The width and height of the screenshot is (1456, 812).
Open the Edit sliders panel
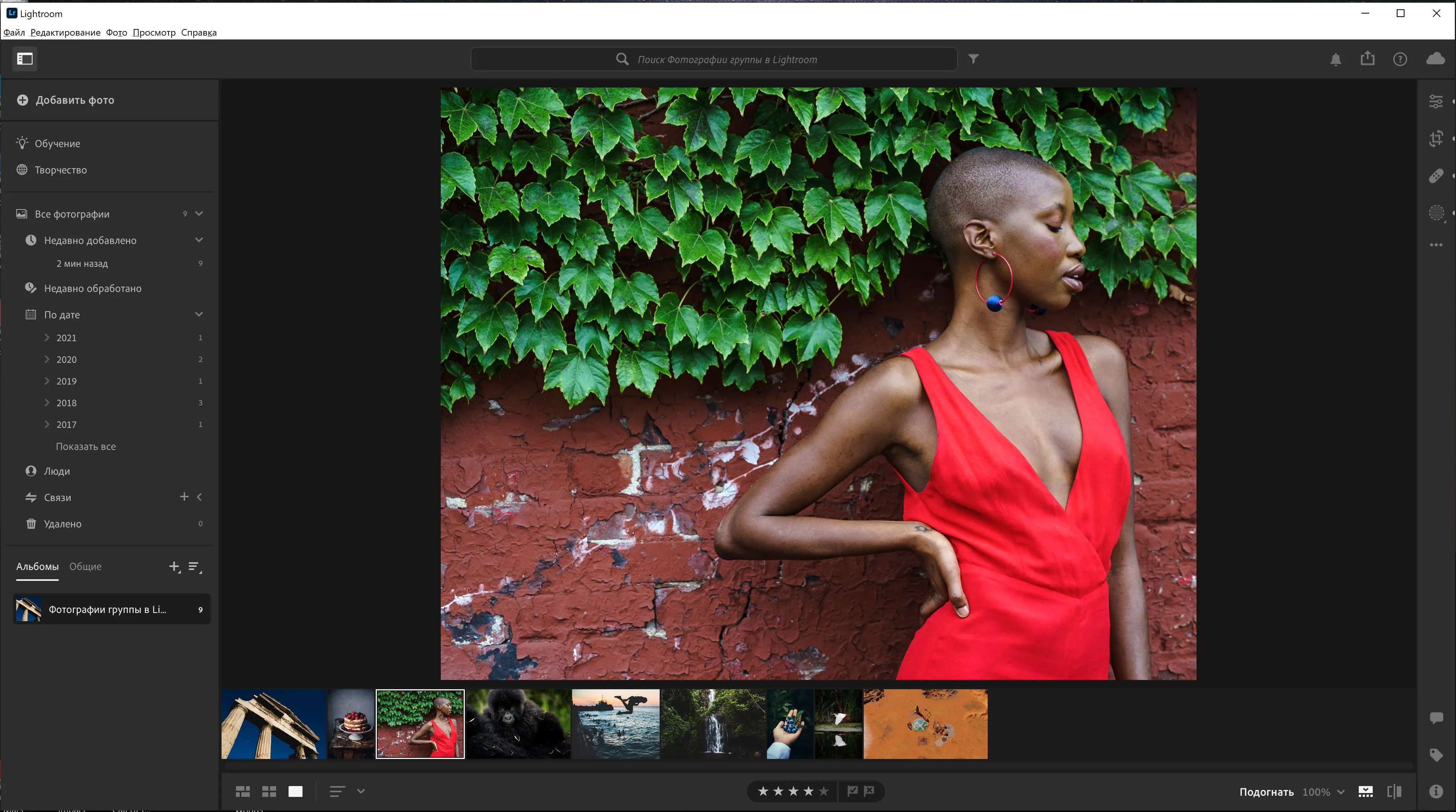pos(1436,101)
